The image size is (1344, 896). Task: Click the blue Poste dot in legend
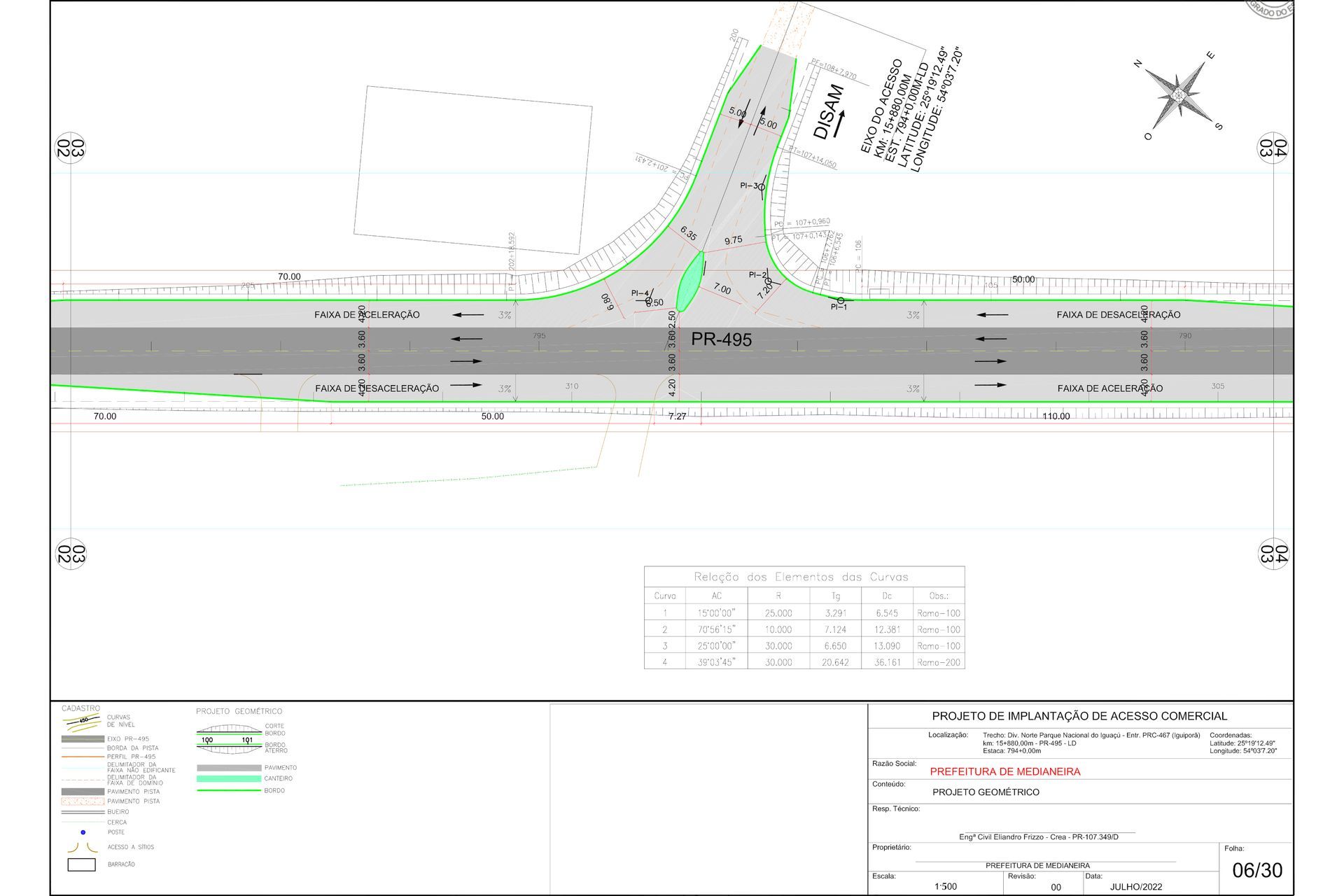coord(83,832)
